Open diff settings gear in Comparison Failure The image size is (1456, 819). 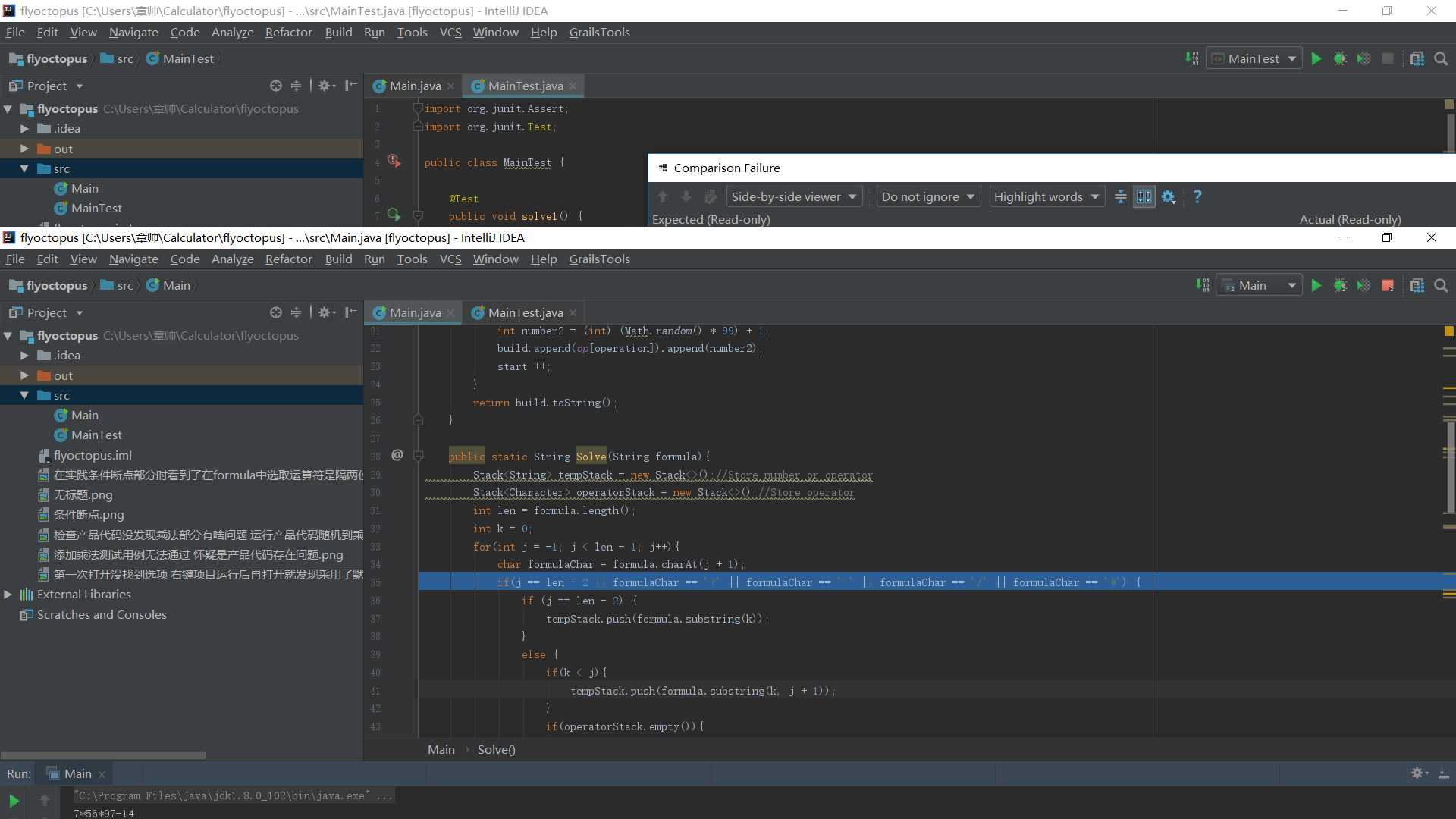point(1169,197)
